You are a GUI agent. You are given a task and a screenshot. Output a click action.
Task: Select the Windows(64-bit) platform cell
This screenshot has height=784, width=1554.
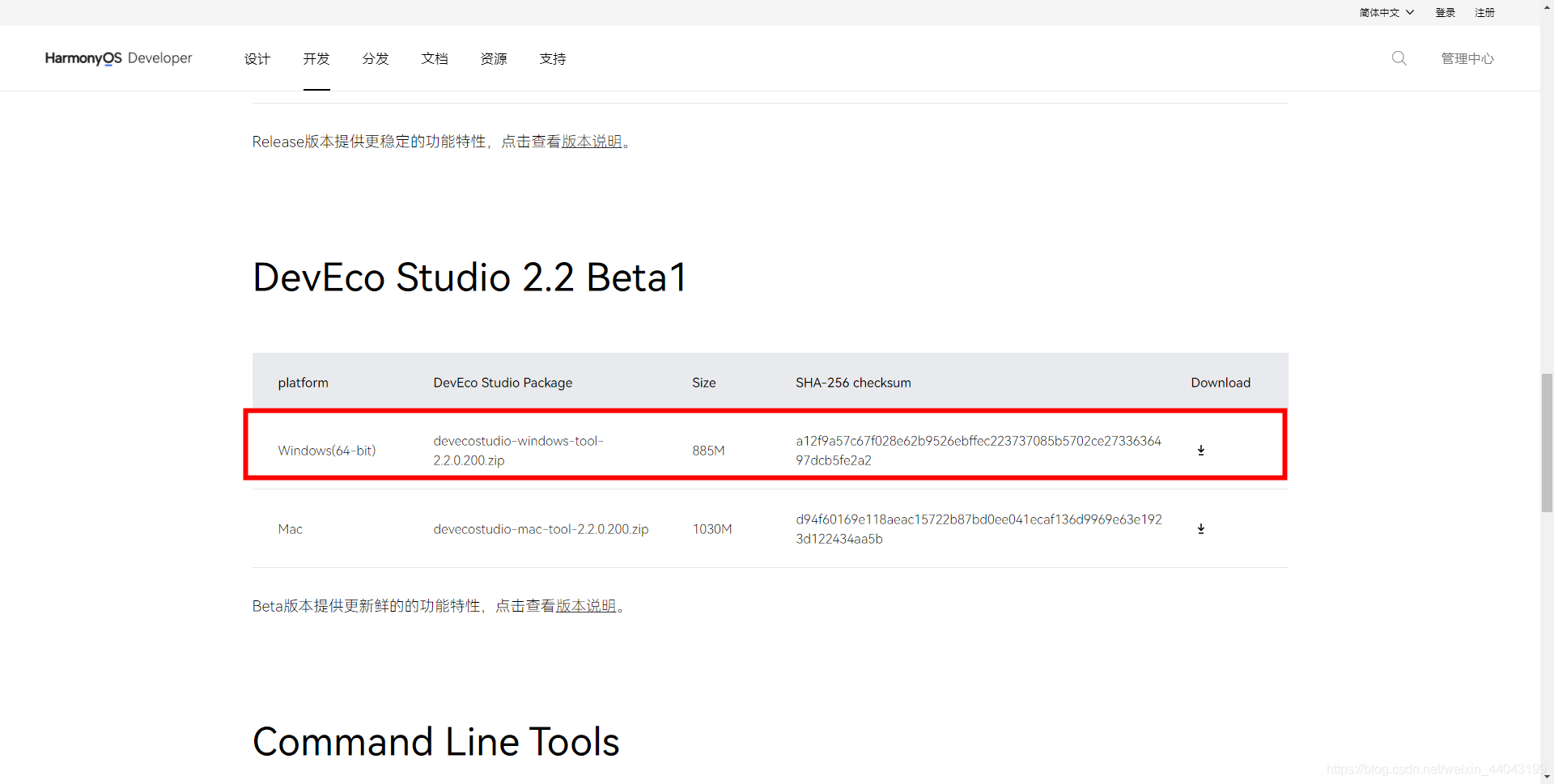coord(327,451)
